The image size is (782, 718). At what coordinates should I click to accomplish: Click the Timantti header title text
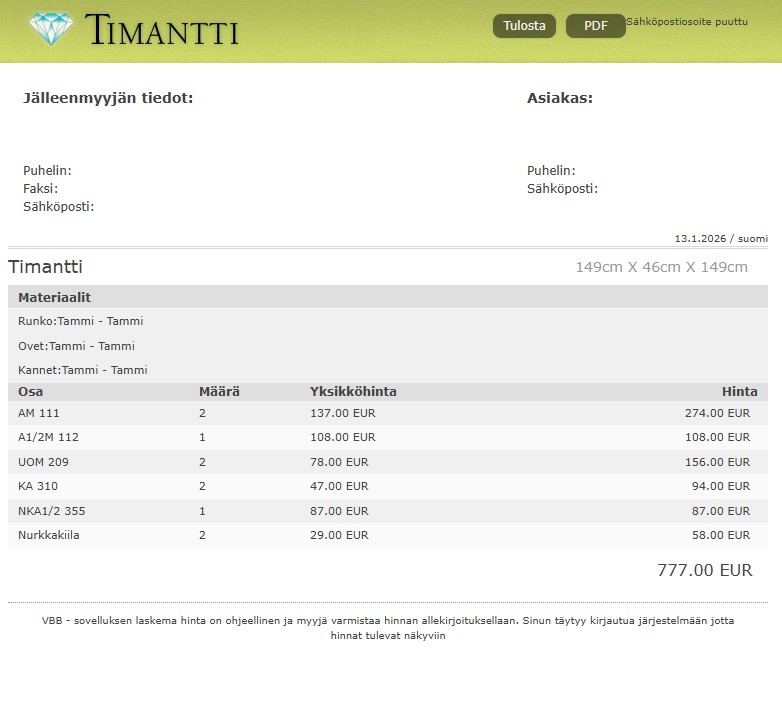pos(162,30)
